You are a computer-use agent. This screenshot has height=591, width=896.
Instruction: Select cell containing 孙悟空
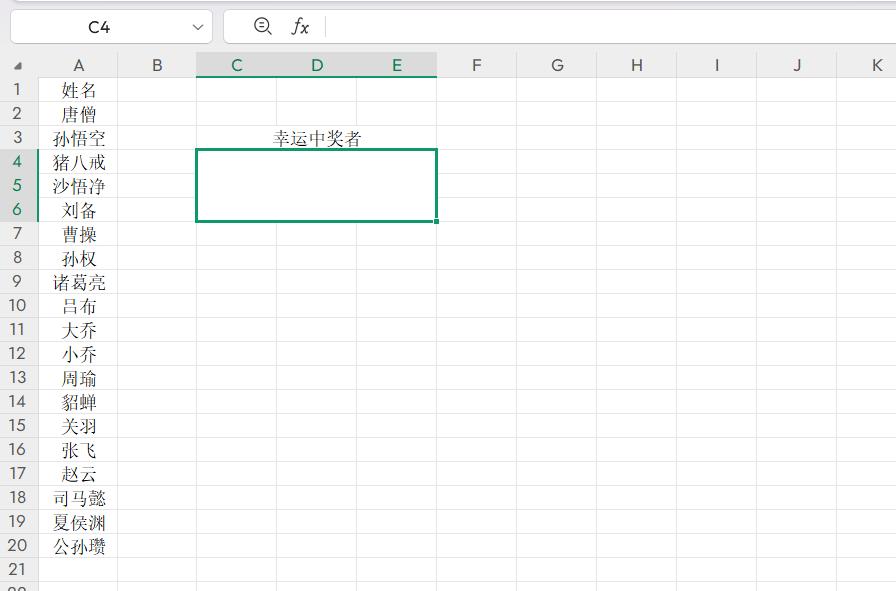point(79,138)
